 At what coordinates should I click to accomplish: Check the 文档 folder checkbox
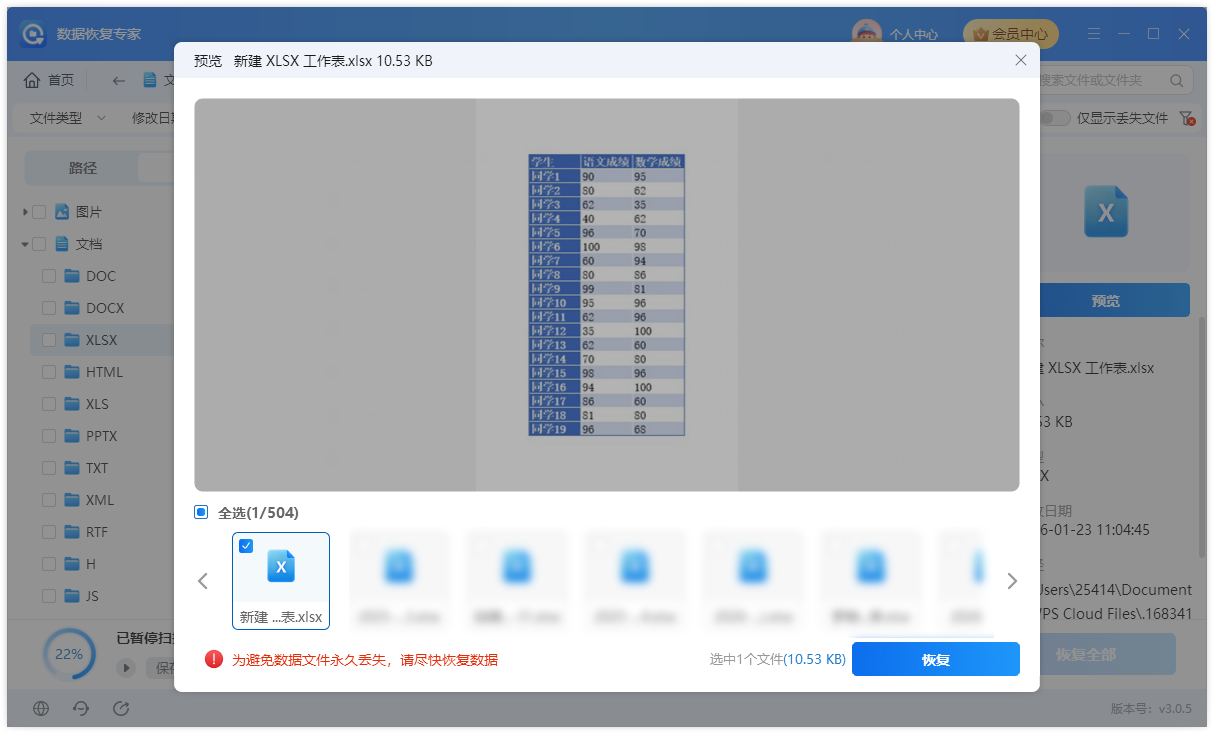coord(39,244)
